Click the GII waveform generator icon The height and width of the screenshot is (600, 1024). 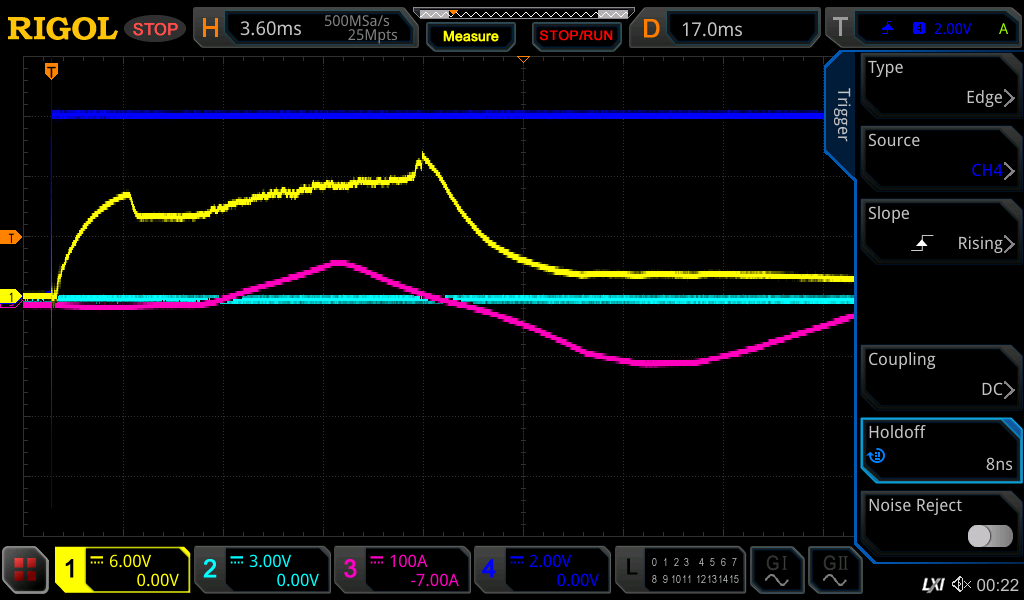(834, 570)
